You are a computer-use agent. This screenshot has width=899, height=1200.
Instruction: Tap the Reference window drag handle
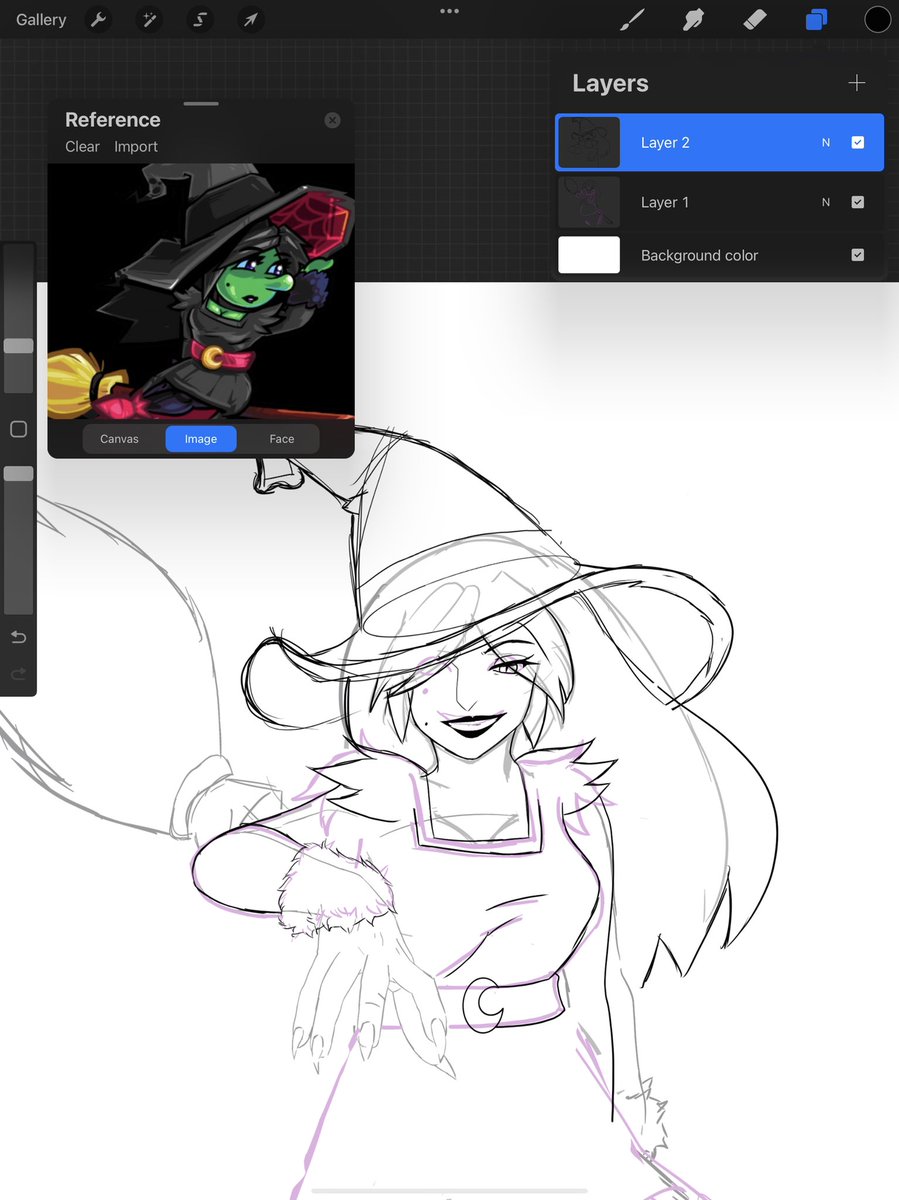click(201, 103)
